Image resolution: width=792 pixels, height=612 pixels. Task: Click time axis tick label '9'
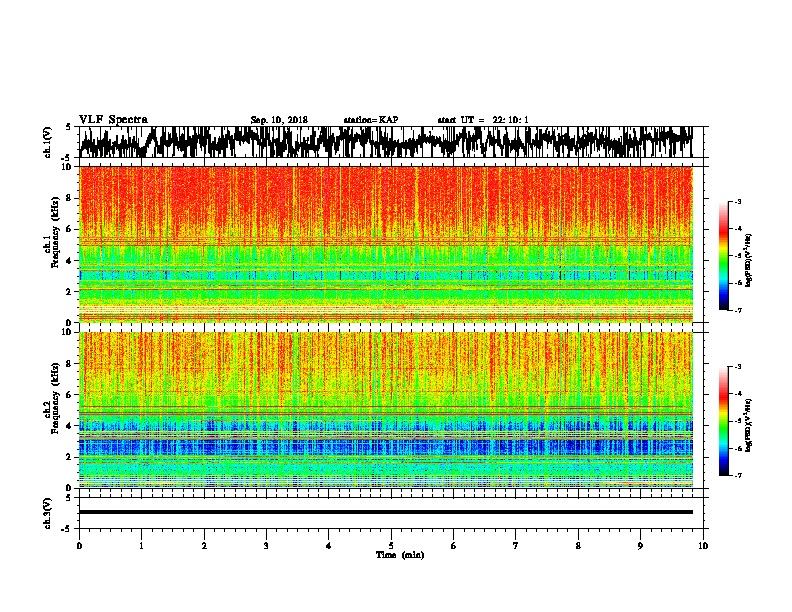tap(640, 546)
